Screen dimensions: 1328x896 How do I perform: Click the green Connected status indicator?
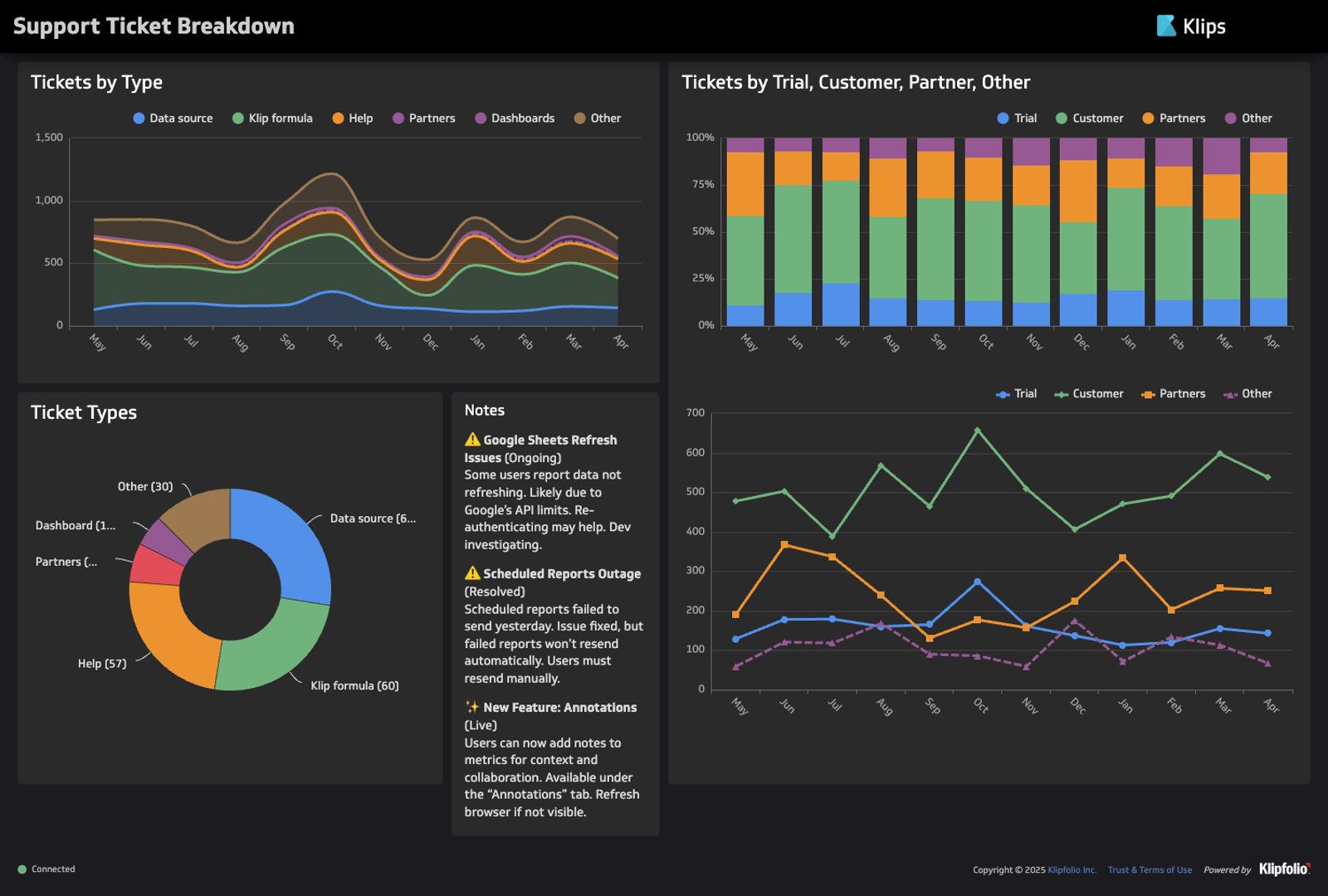22,869
